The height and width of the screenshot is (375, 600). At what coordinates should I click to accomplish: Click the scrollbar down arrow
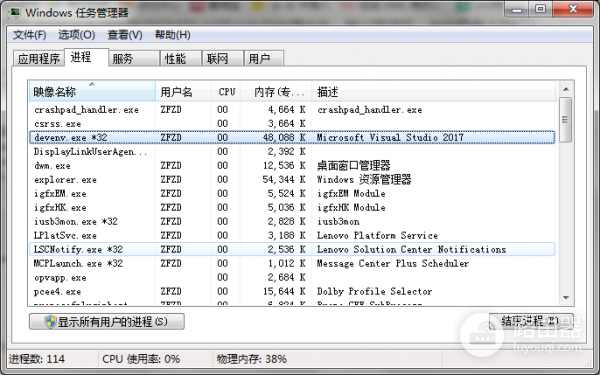click(566, 297)
